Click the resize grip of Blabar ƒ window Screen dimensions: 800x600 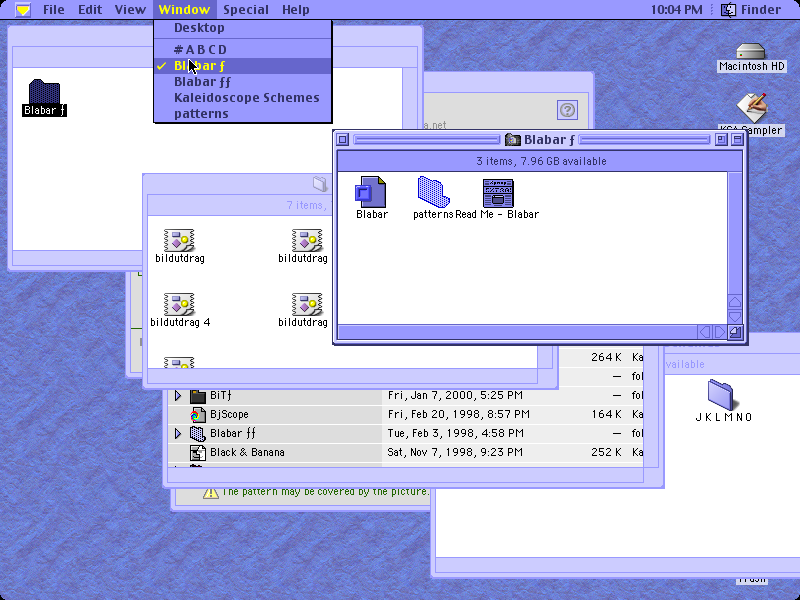pos(735,332)
